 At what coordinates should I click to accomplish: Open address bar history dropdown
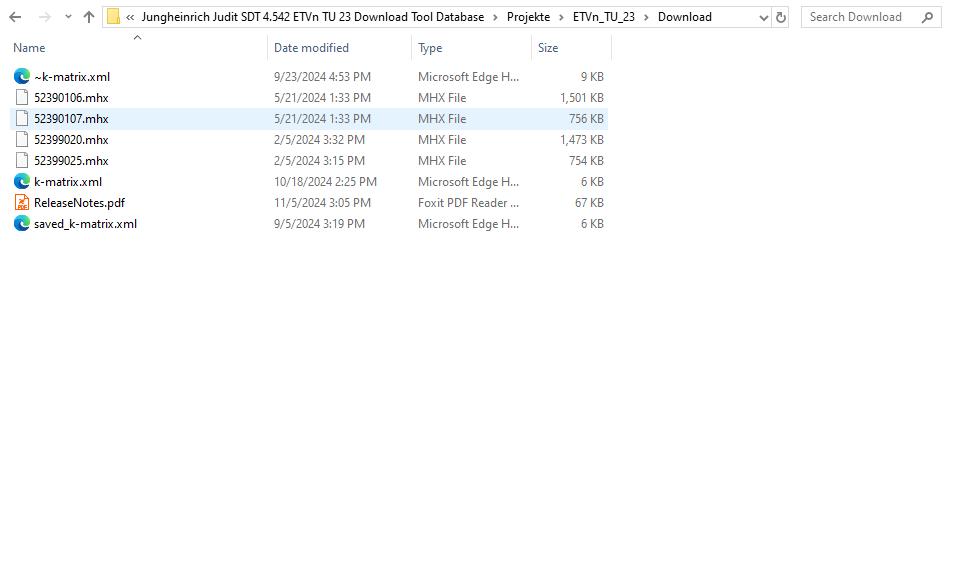coord(763,18)
